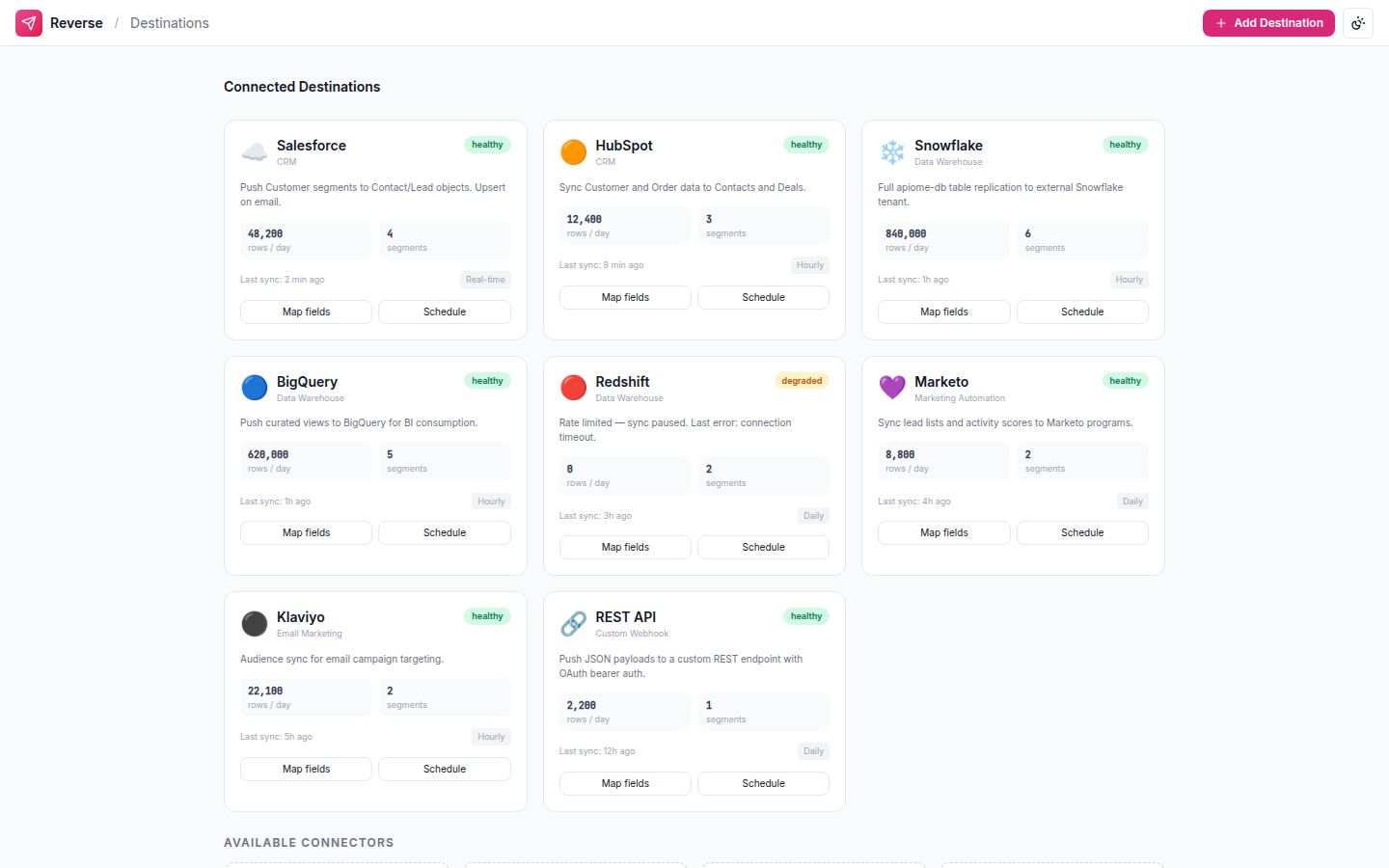
Task: Click the Hourly tag on Klaviyo
Action: pos(491,737)
